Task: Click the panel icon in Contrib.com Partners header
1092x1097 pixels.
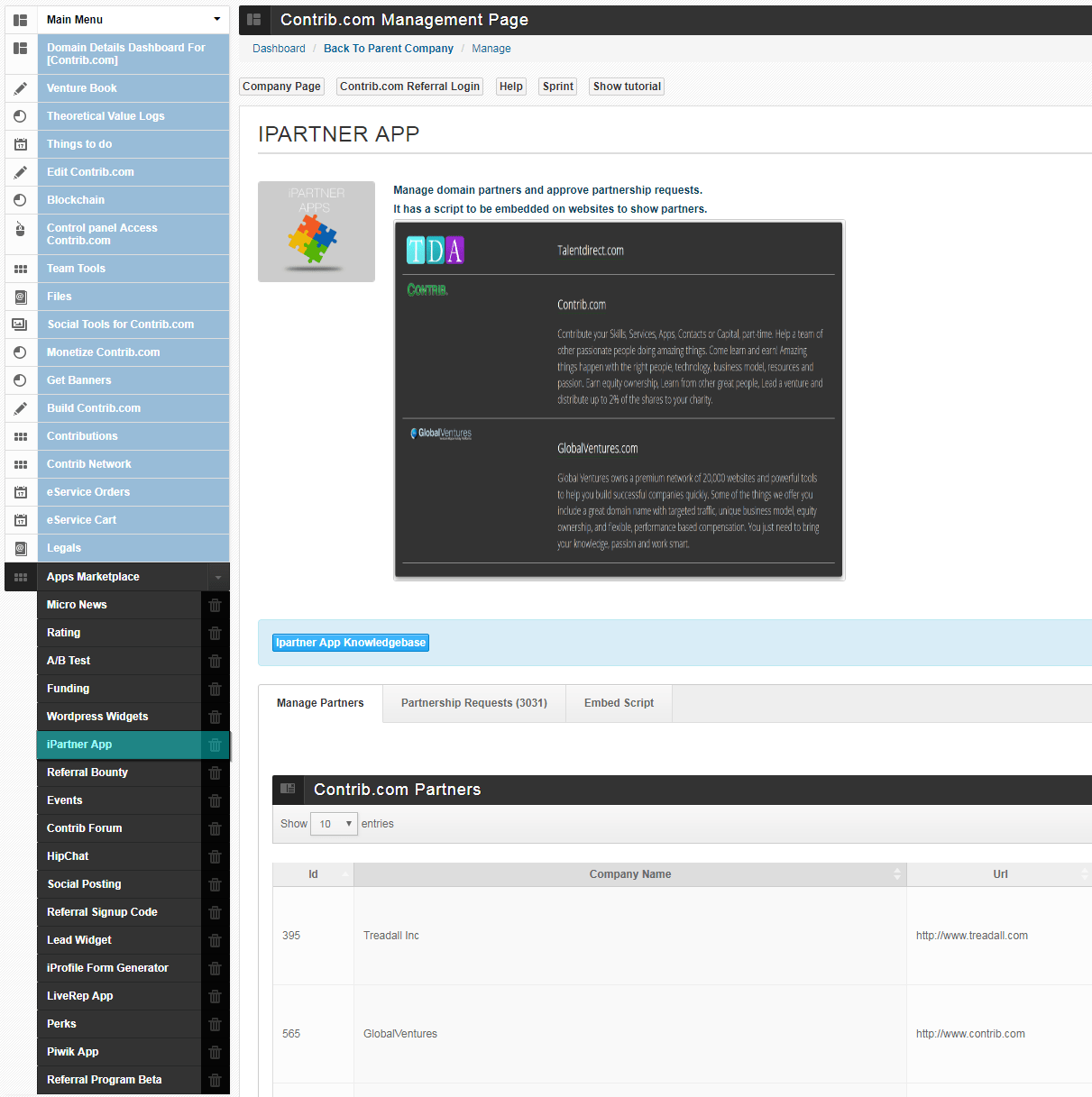Action: 288,789
